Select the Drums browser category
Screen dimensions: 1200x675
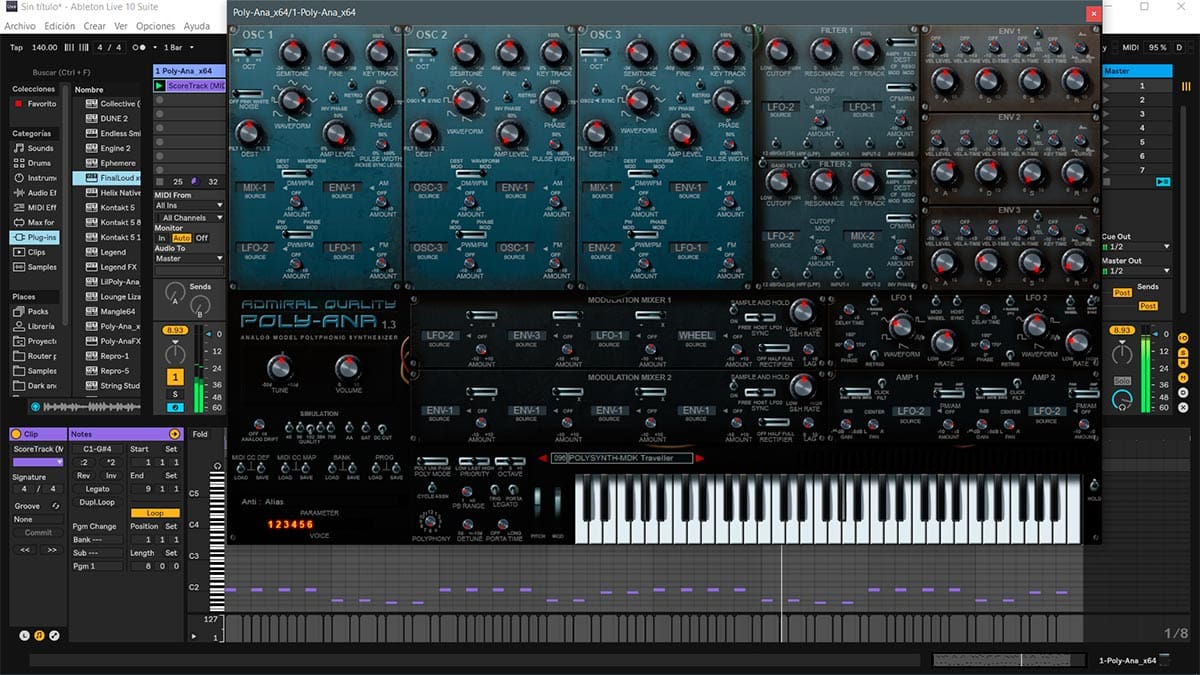pos(32,163)
